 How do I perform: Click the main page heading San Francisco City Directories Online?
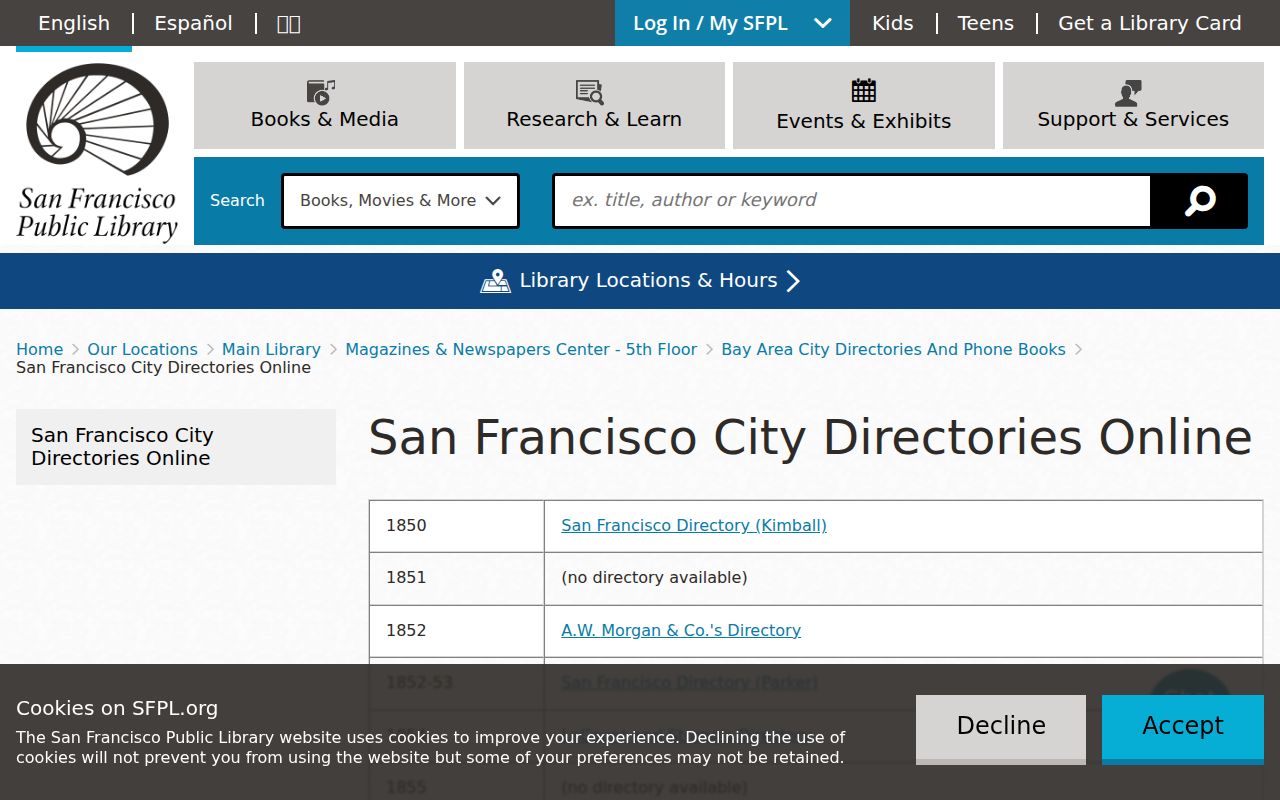click(x=810, y=437)
